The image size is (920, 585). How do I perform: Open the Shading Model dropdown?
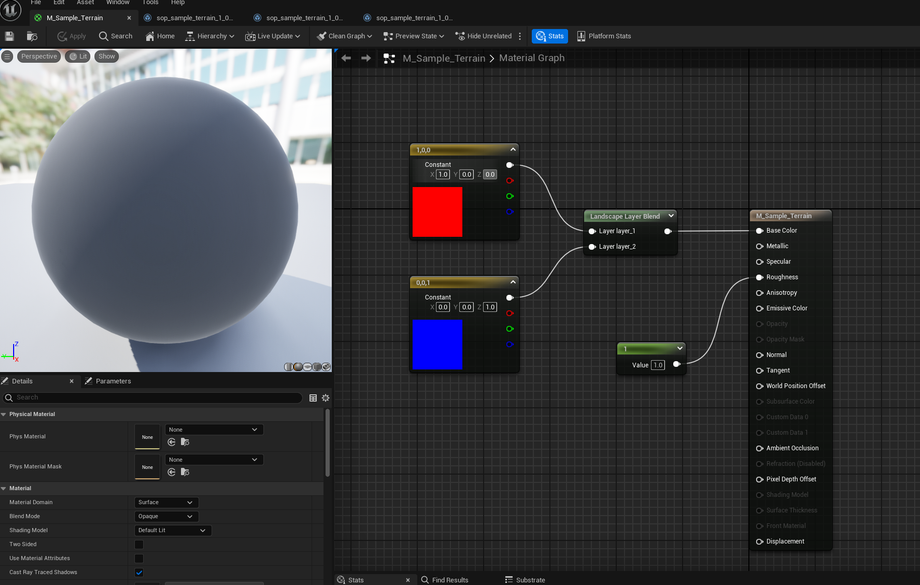[172, 531]
